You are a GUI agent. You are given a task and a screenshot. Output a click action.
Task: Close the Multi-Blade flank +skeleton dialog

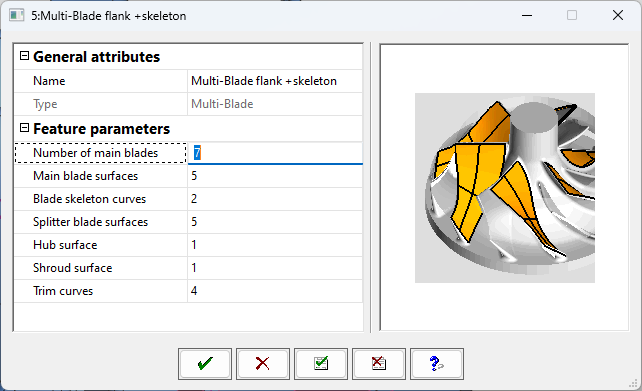[618, 16]
